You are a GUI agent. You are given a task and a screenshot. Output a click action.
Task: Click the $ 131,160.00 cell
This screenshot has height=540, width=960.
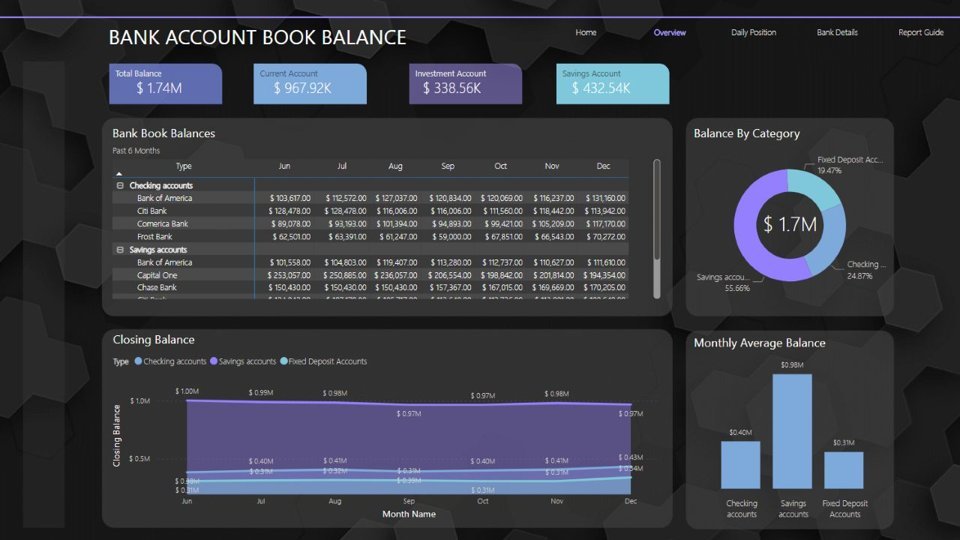click(606, 198)
